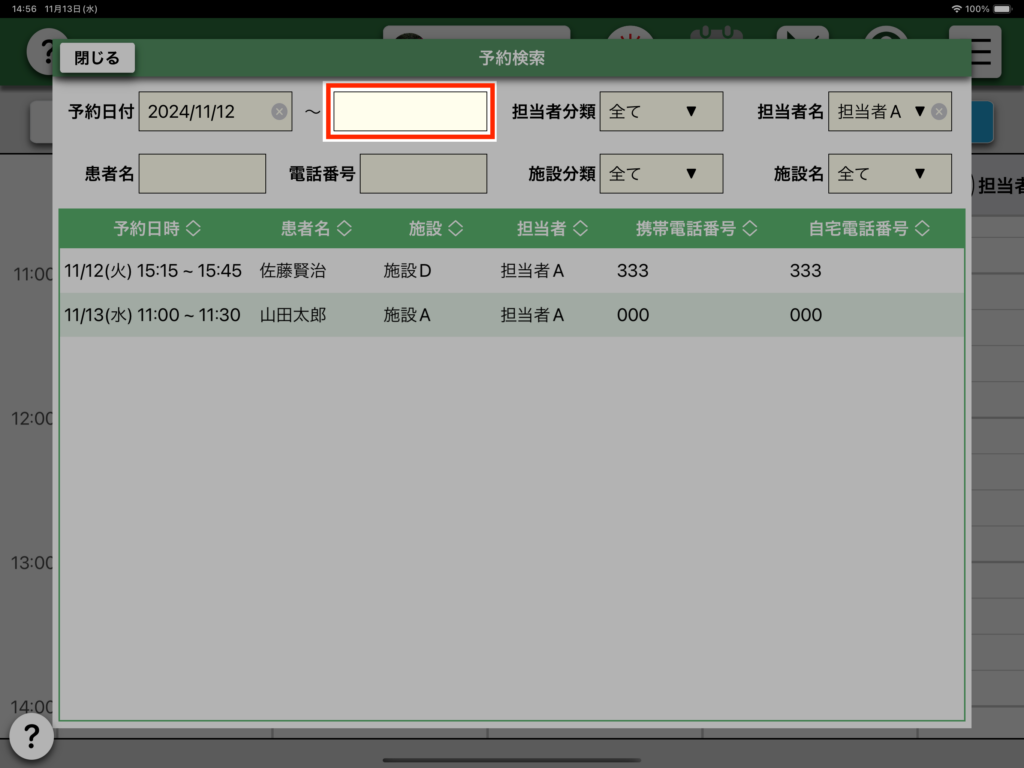Clear the 担当者A staff name selection

point(938,112)
